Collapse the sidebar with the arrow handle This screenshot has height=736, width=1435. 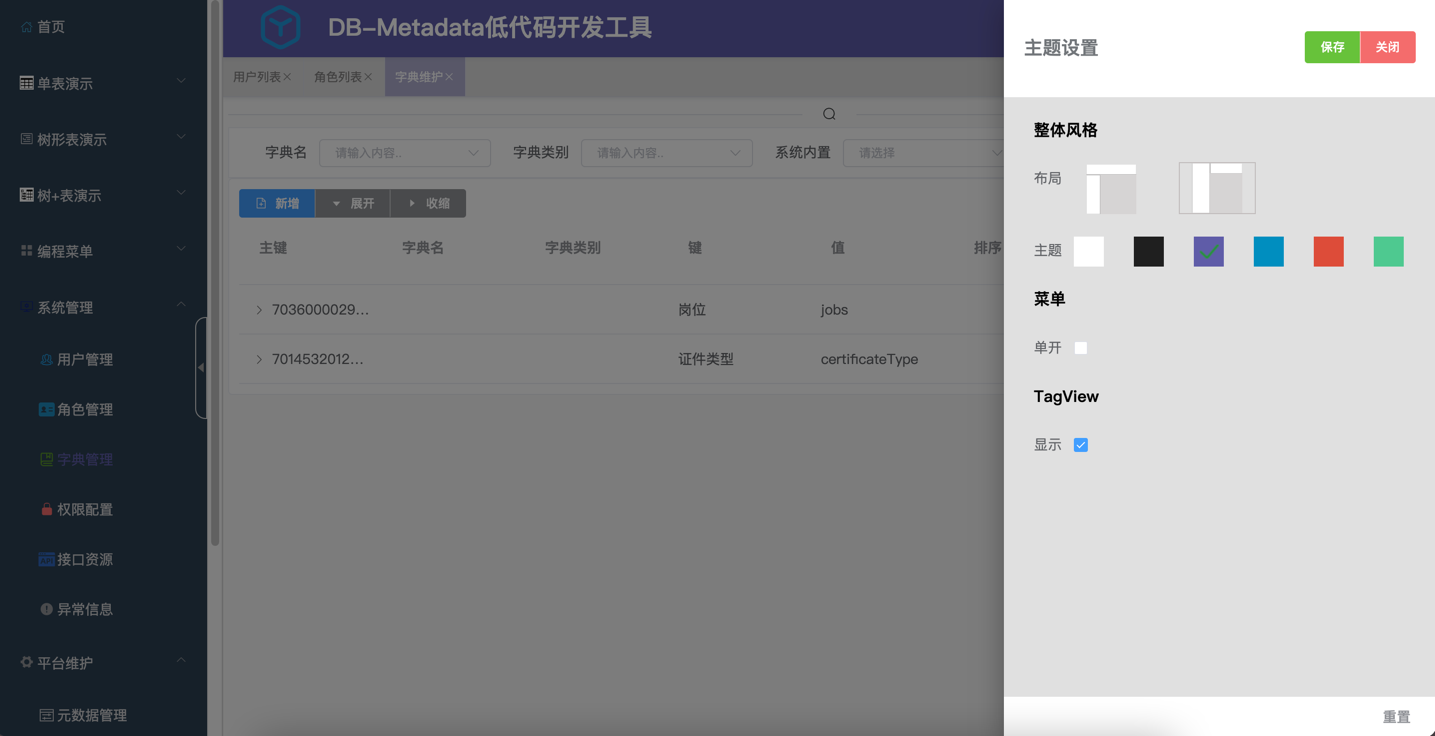point(201,368)
